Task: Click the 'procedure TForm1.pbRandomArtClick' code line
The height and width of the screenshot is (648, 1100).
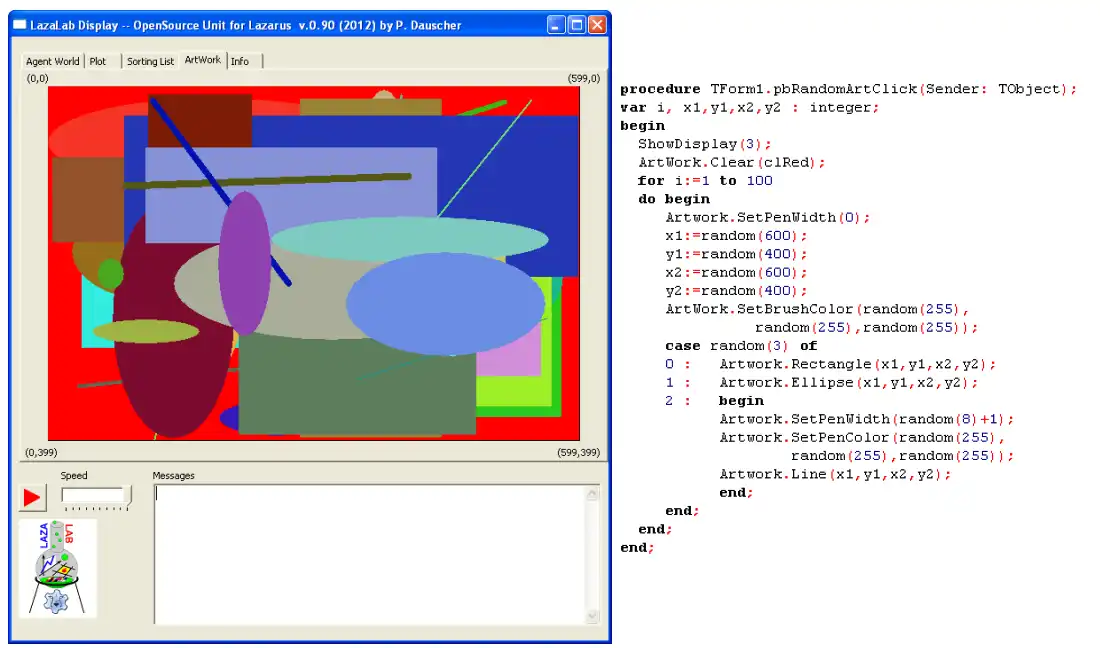Action: tap(848, 89)
